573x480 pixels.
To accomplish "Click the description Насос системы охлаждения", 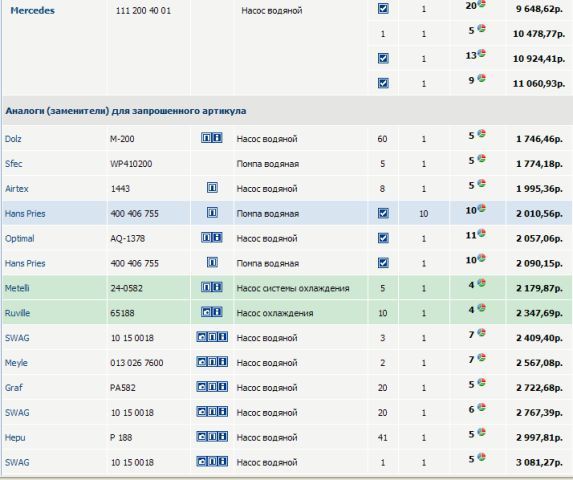I will (x=293, y=288).
